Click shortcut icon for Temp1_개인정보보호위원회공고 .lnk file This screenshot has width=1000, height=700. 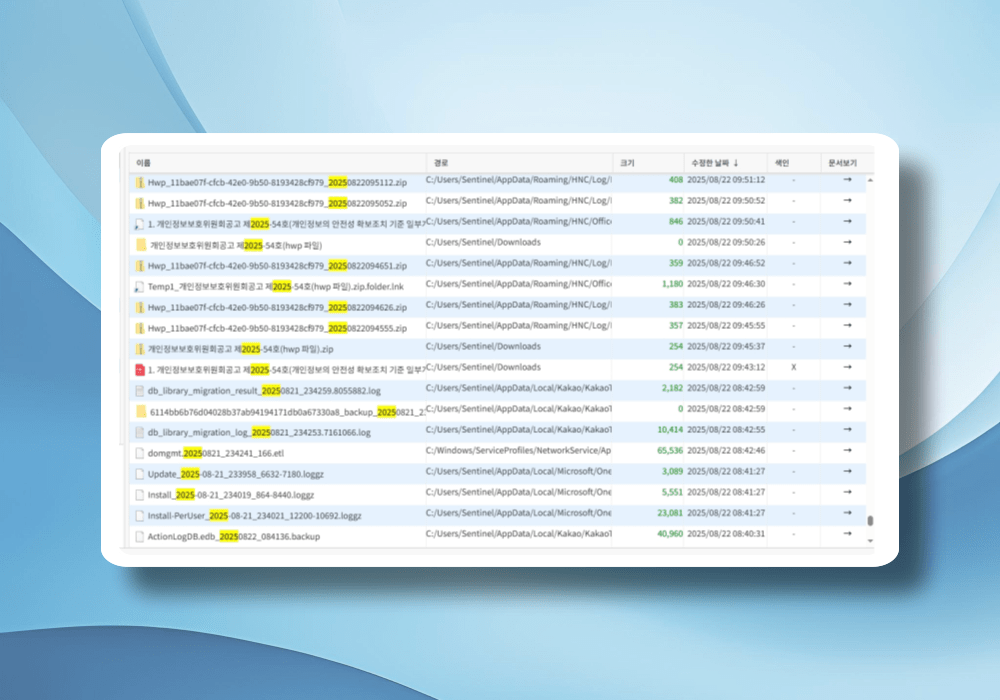pos(140,286)
